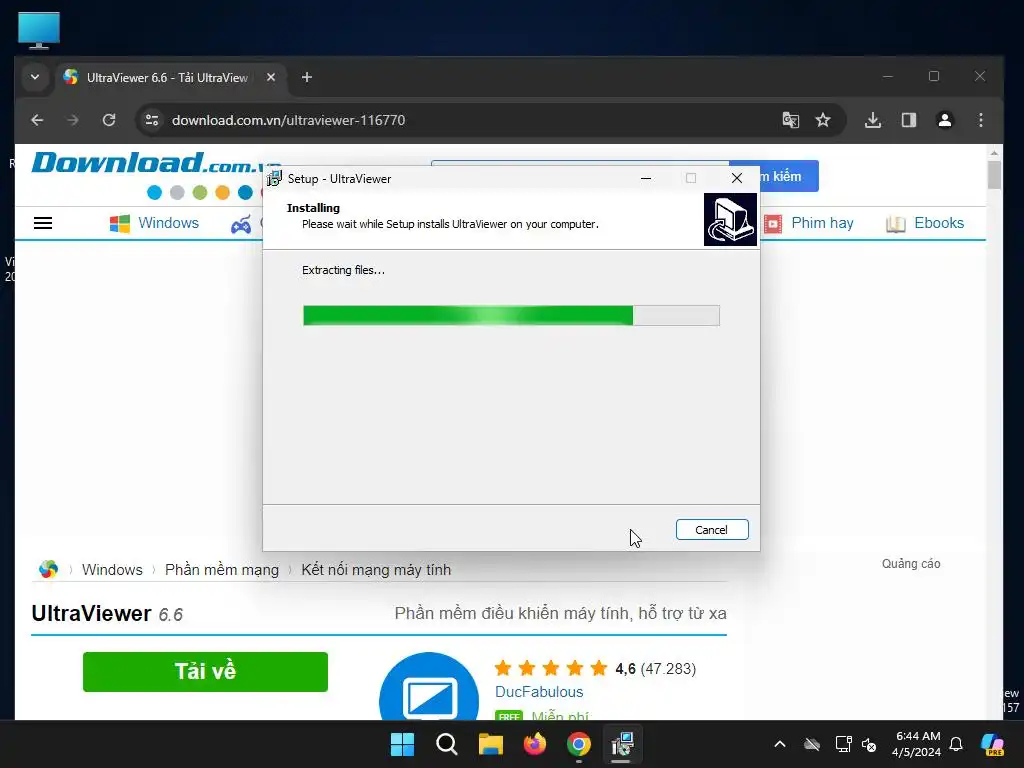Open Windows breadcrumb link

click(x=112, y=569)
